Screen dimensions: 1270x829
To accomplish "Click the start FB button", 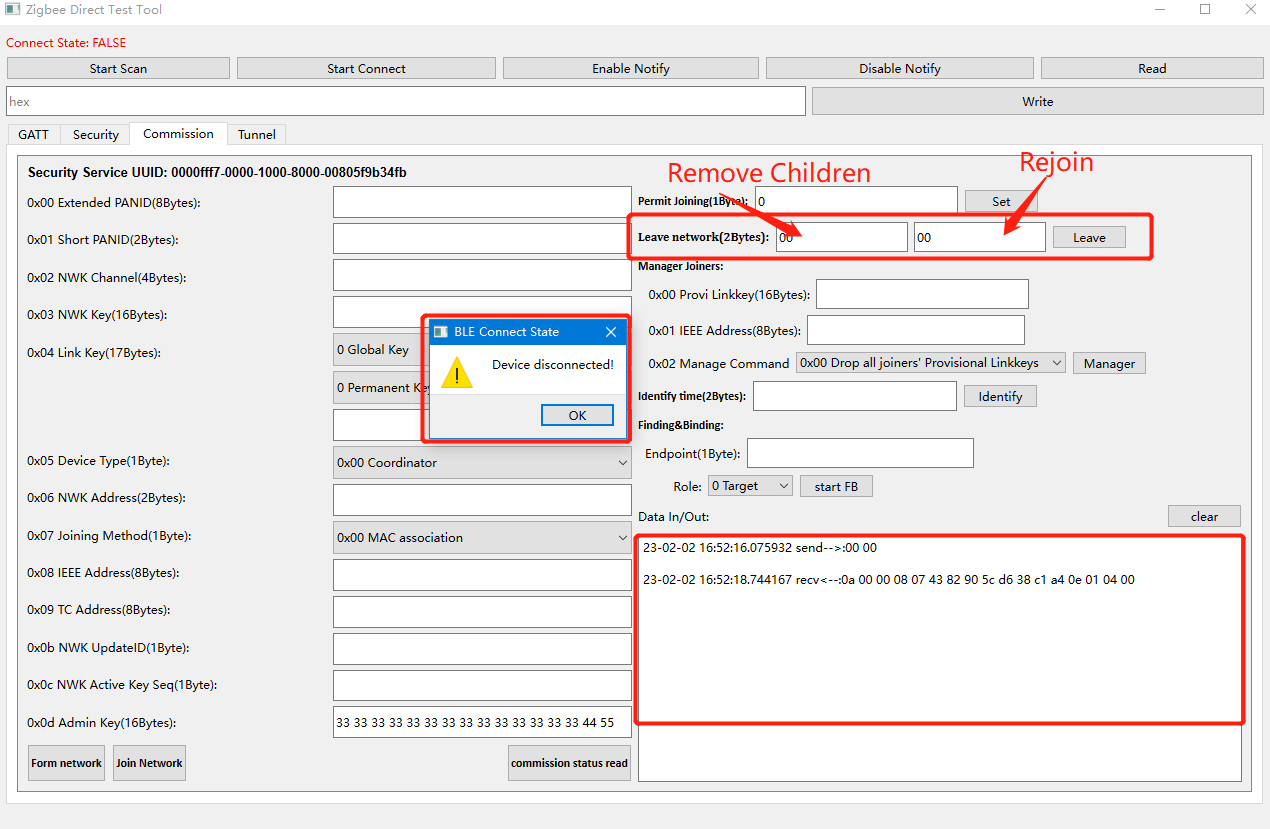I will 836,486.
